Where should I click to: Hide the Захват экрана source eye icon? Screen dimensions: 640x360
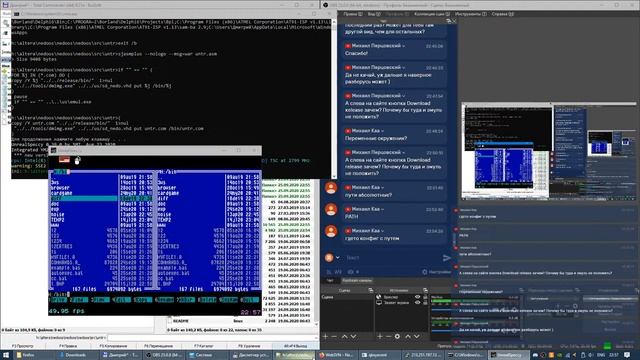coord(418,303)
